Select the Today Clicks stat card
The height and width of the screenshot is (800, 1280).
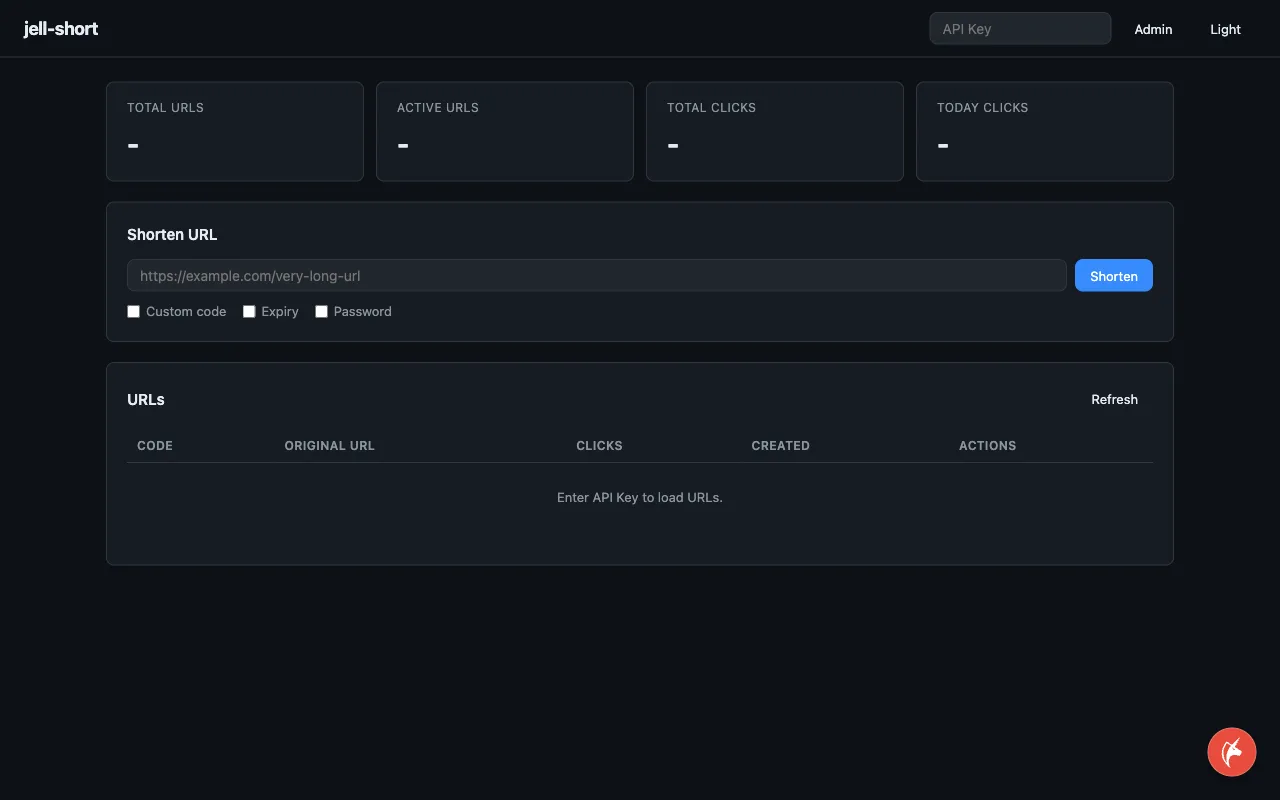click(1045, 132)
